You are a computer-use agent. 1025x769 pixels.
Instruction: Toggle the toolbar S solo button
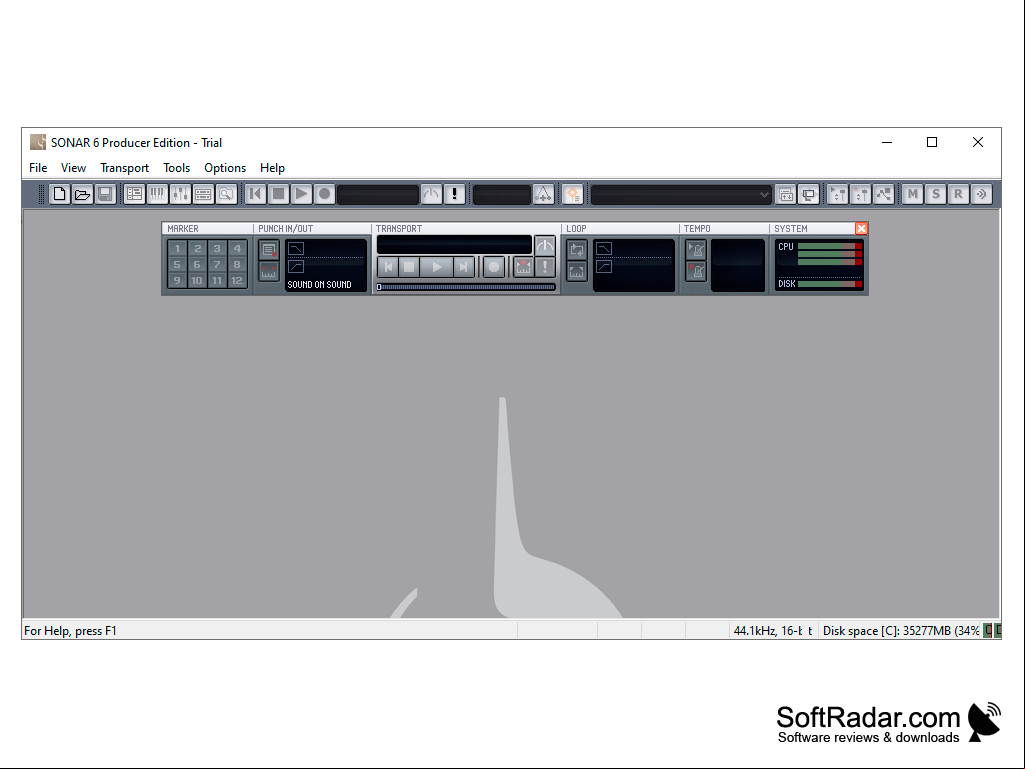click(x=935, y=194)
